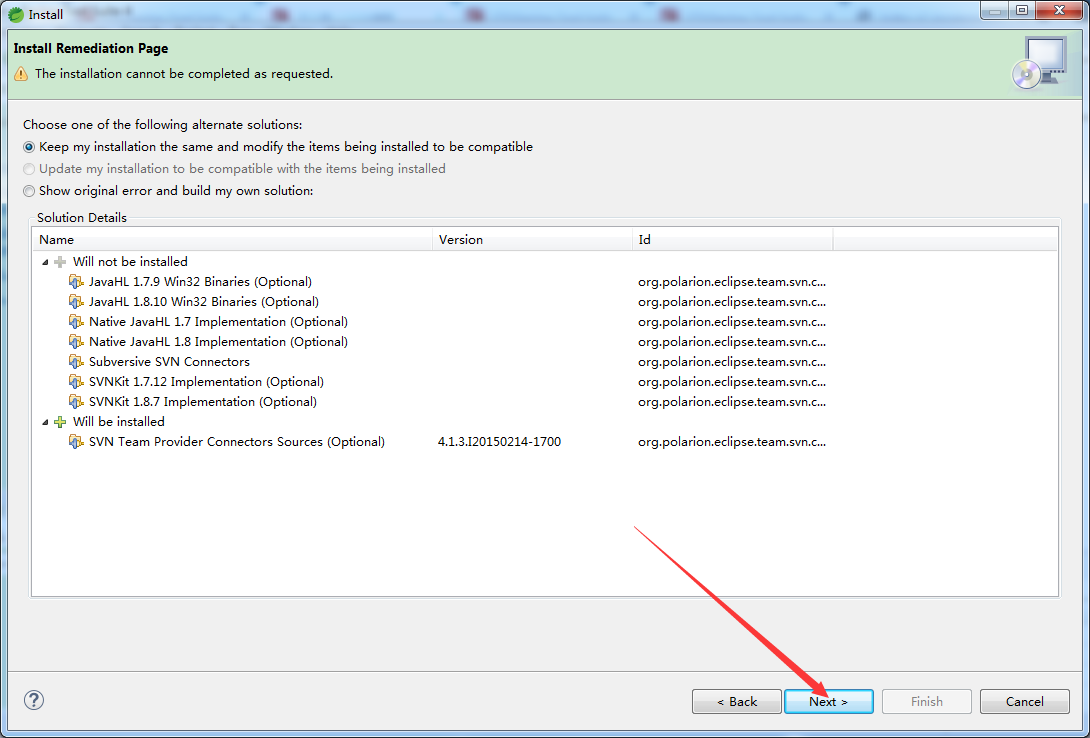
Task: Click the JavaHL 1.7.9 Win32 Binaries feature icon
Action: tap(77, 281)
